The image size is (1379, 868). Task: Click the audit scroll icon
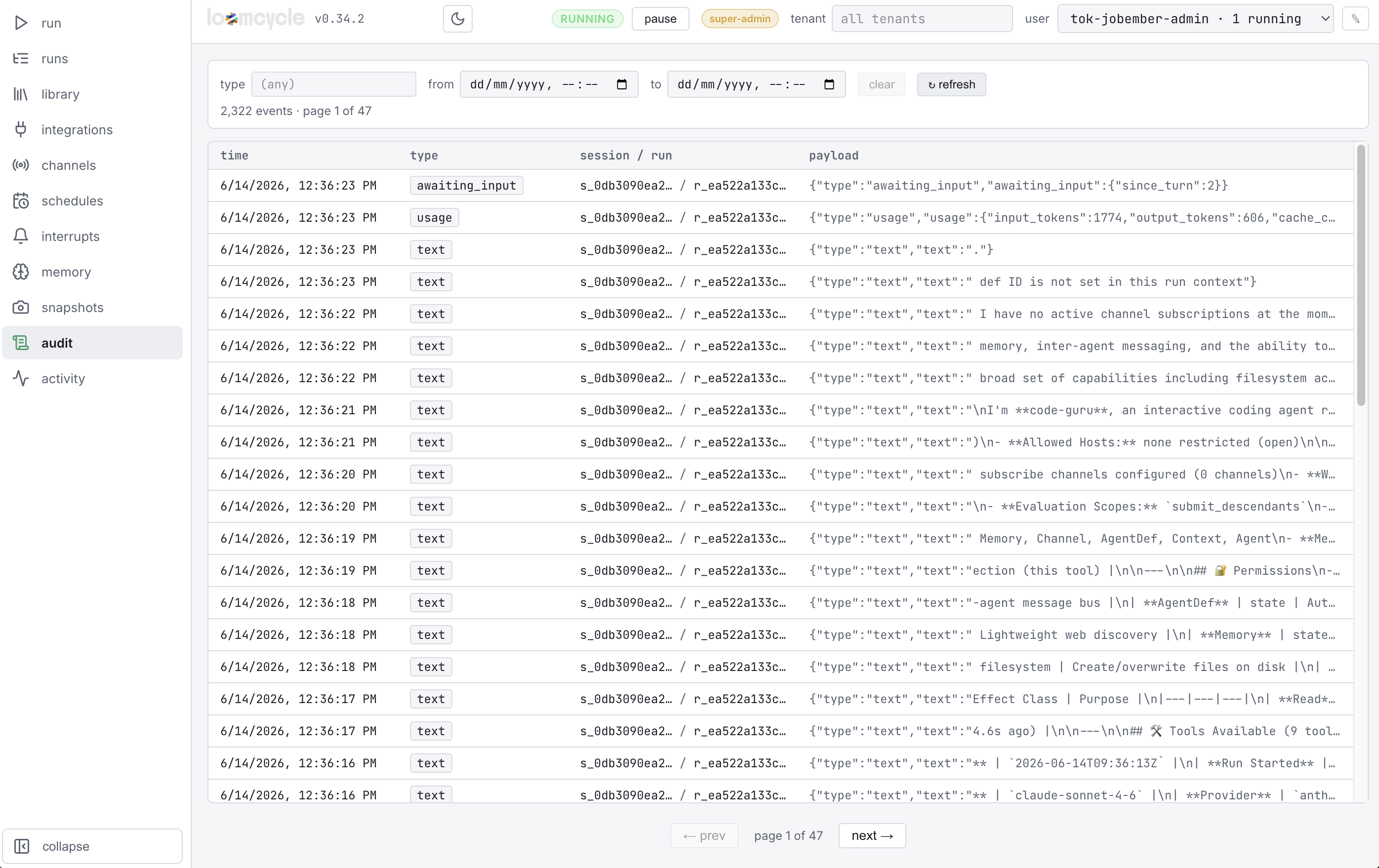pos(21,342)
